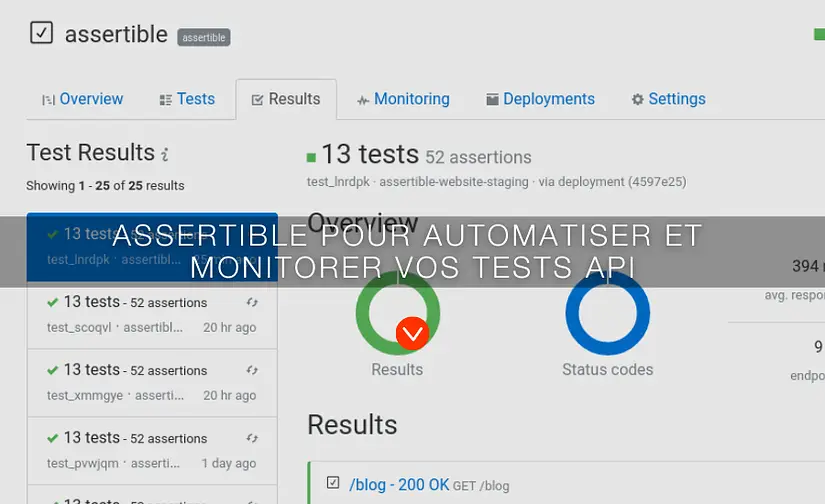Select result test_pvwjqm, 1 day ago
825x504 pixels.
152,450
